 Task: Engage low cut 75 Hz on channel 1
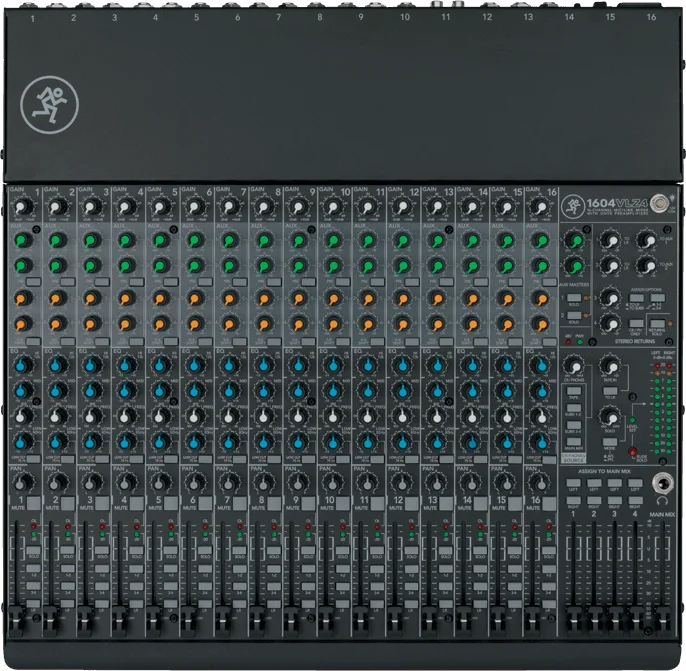tap(33, 459)
